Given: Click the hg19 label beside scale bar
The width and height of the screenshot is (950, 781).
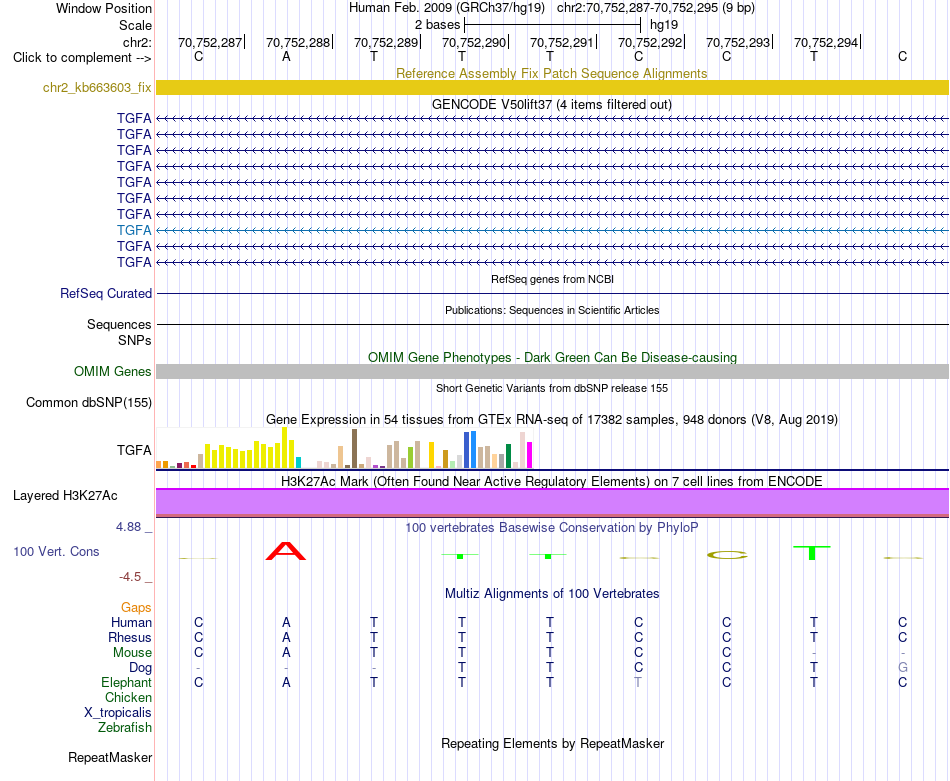Looking at the screenshot, I should [664, 25].
